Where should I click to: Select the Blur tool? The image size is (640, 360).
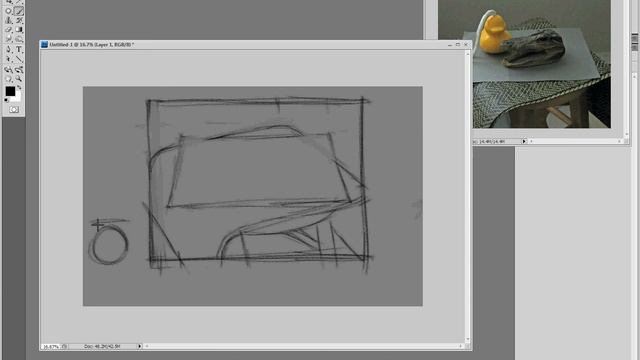[x=8, y=39]
